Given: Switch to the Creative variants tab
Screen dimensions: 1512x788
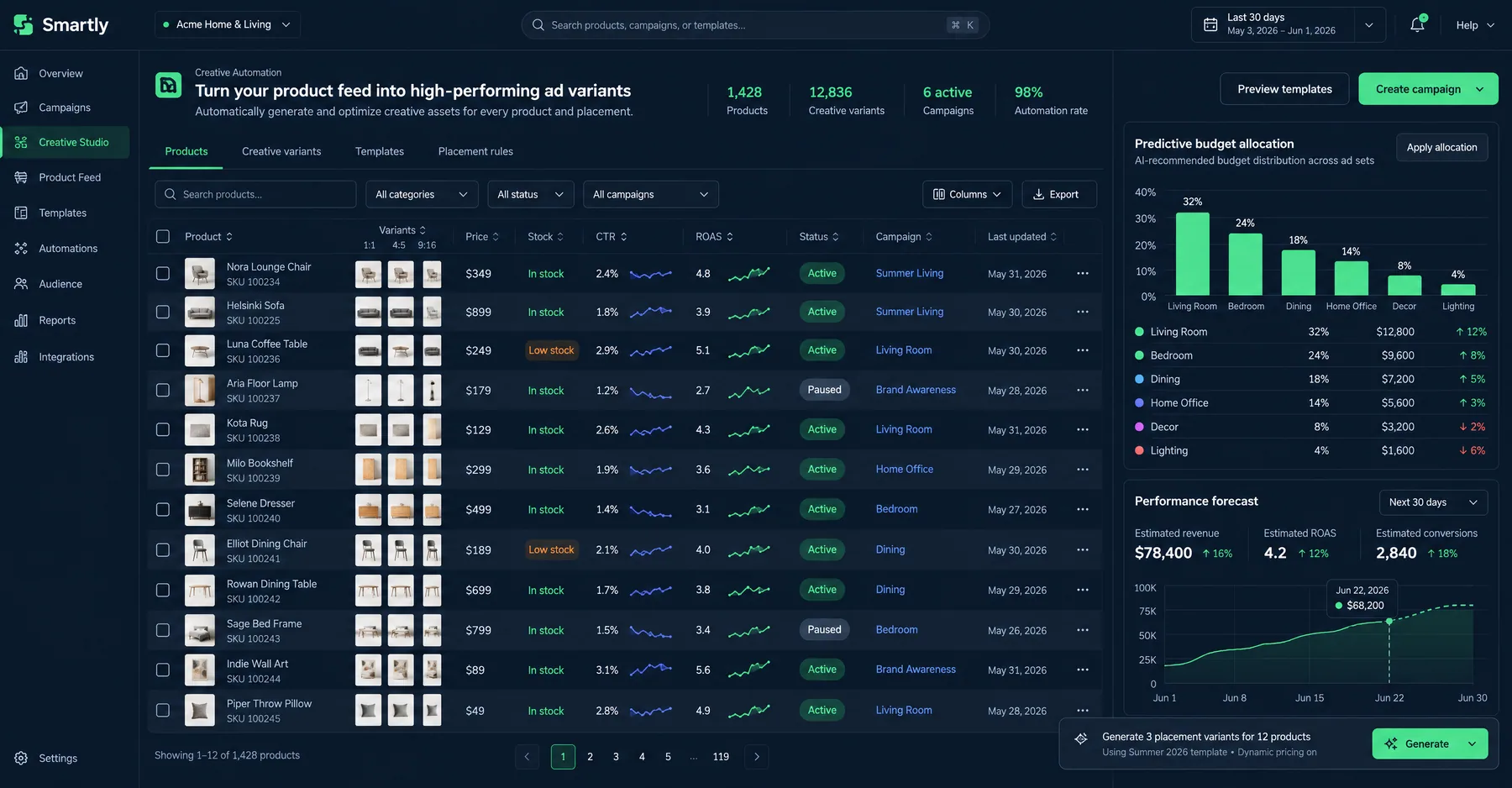Looking at the screenshot, I should 281,151.
